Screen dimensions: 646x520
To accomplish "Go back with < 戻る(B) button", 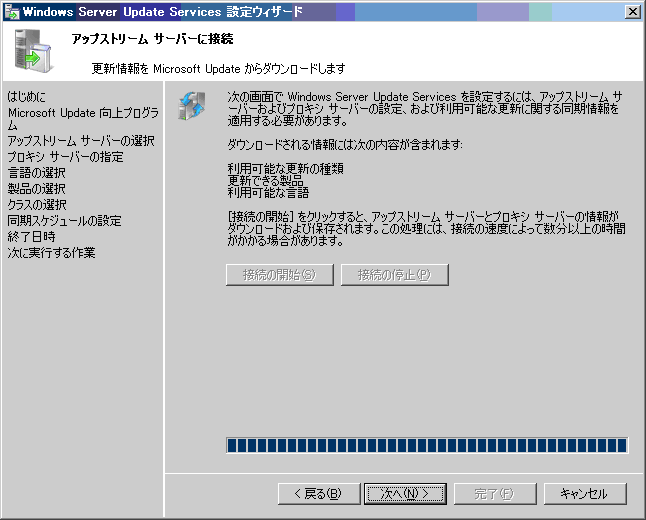I will point(319,493).
